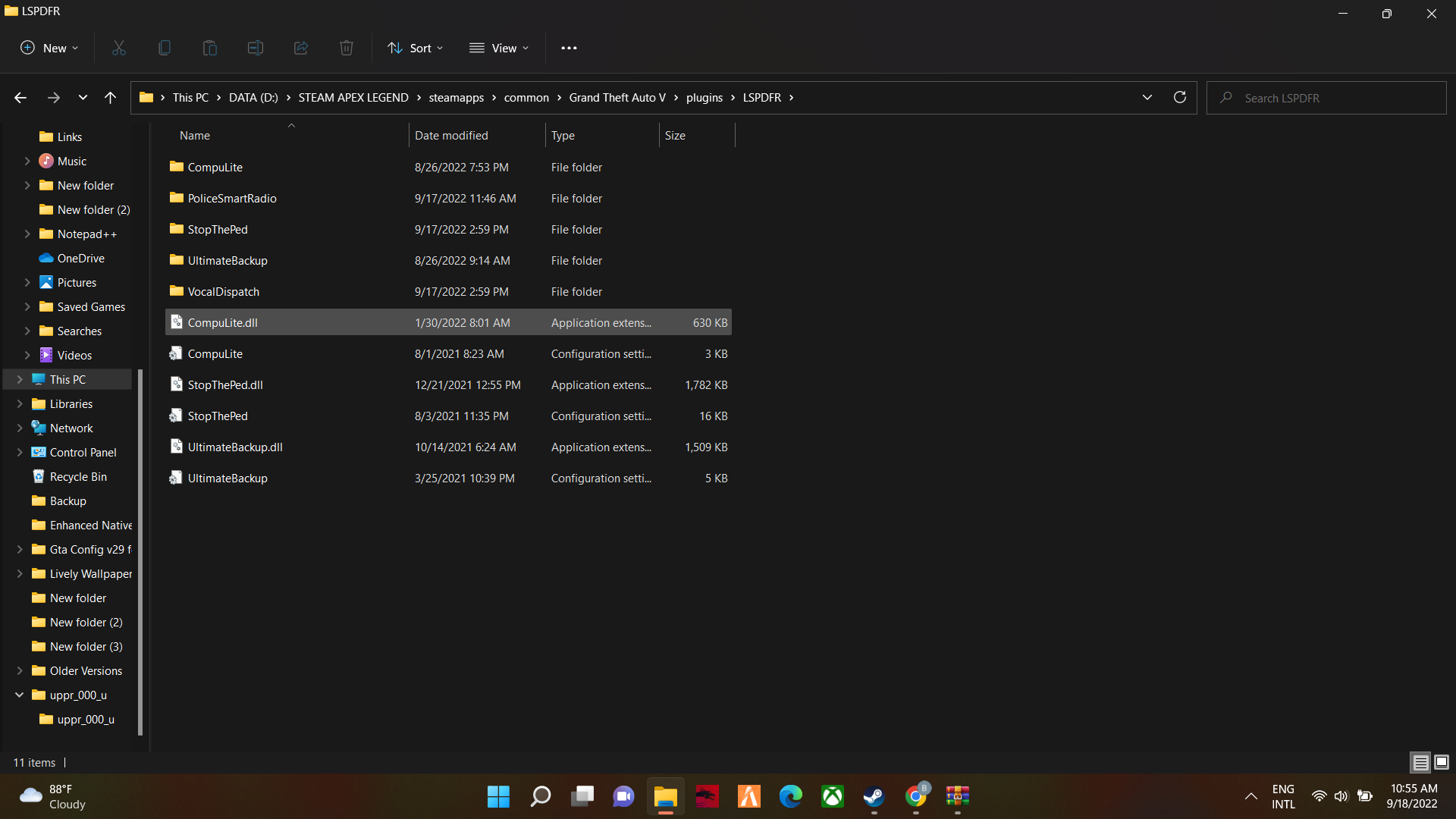Click the Share icon in toolbar
Screen dimensions: 1456x819
[301, 48]
